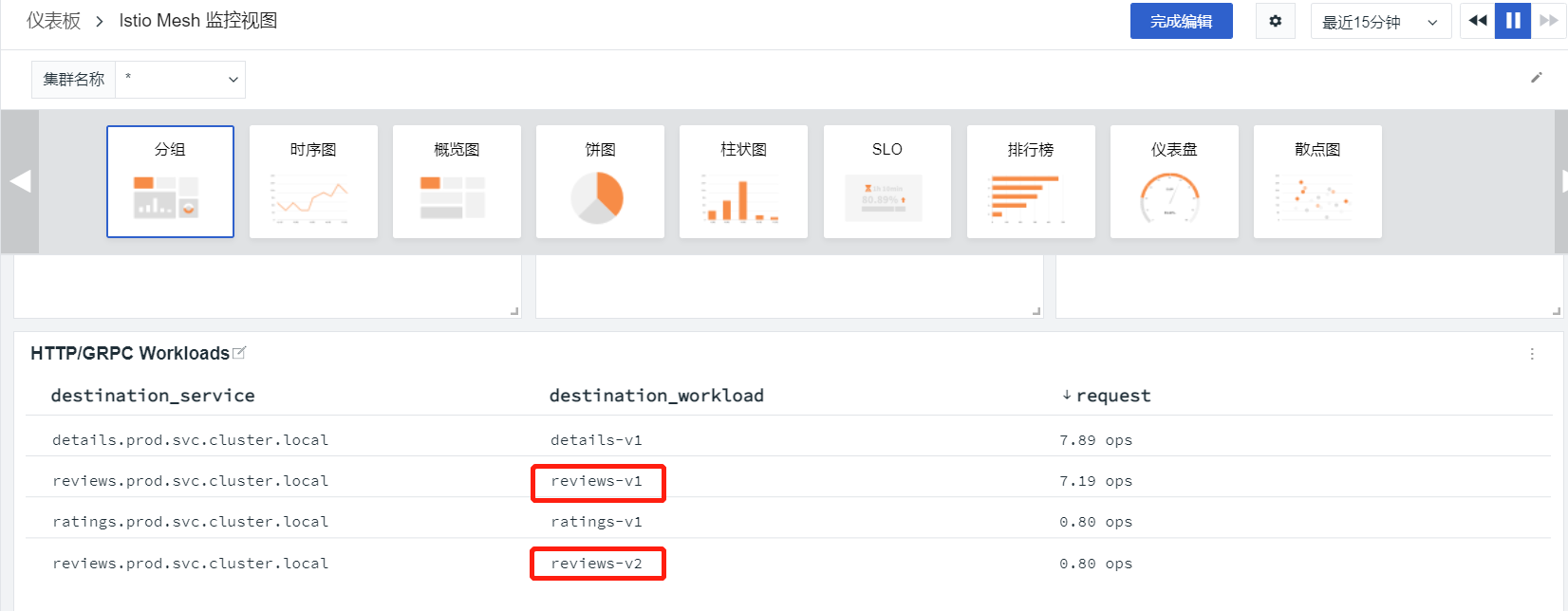Open the HTTP/GRPC Workloads panel options menu
1568x611 pixels.
pos(1532,354)
